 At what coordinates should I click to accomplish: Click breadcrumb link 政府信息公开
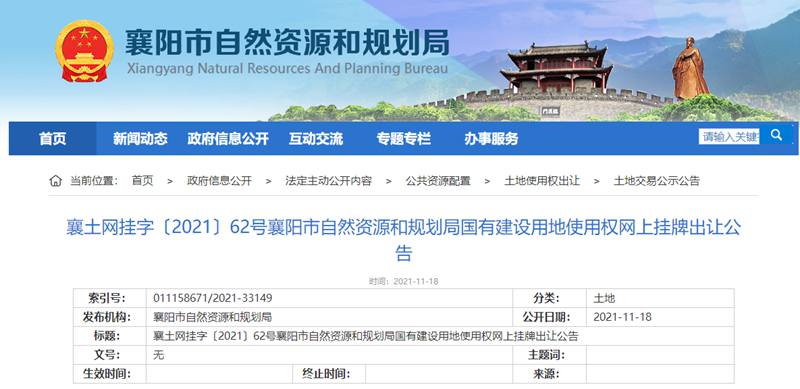pos(219,180)
